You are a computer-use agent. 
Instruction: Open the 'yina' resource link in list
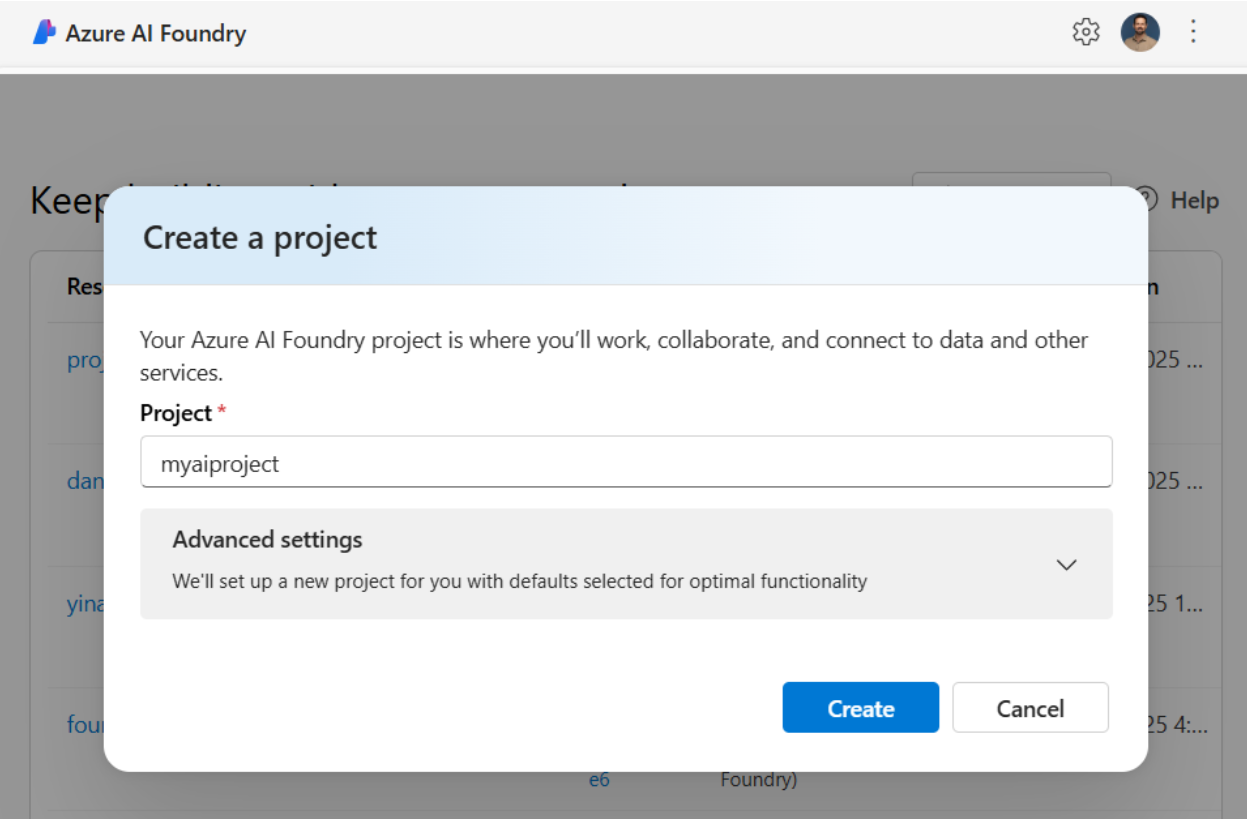pos(85,604)
